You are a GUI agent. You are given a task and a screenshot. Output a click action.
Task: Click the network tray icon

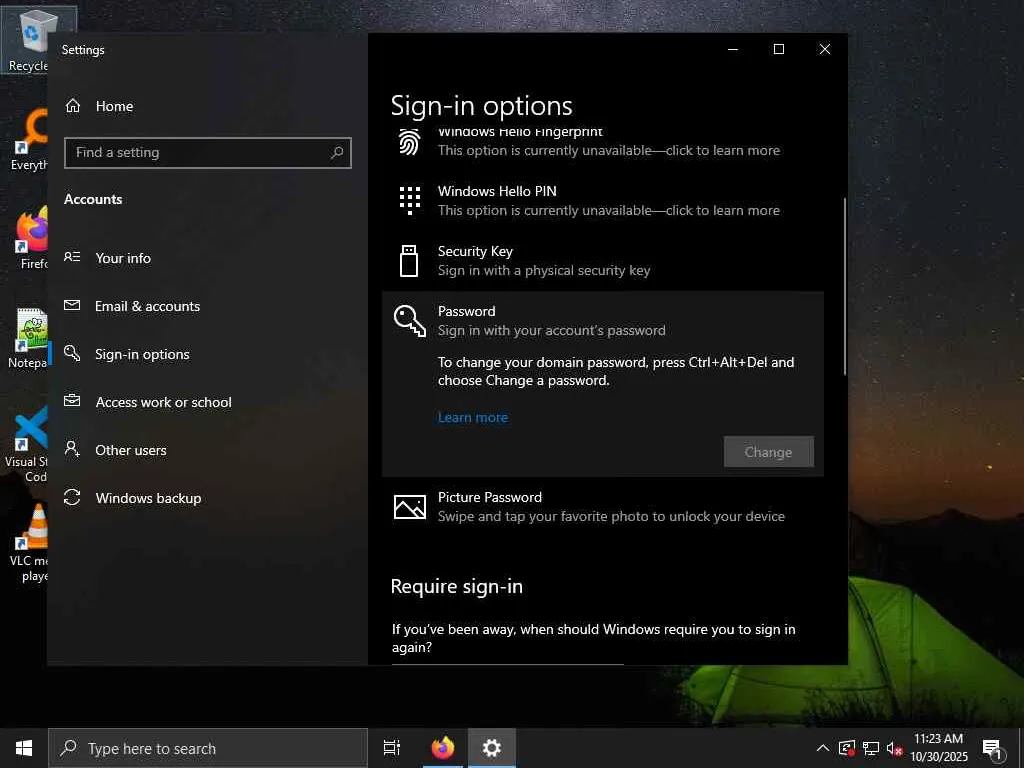tap(871, 748)
